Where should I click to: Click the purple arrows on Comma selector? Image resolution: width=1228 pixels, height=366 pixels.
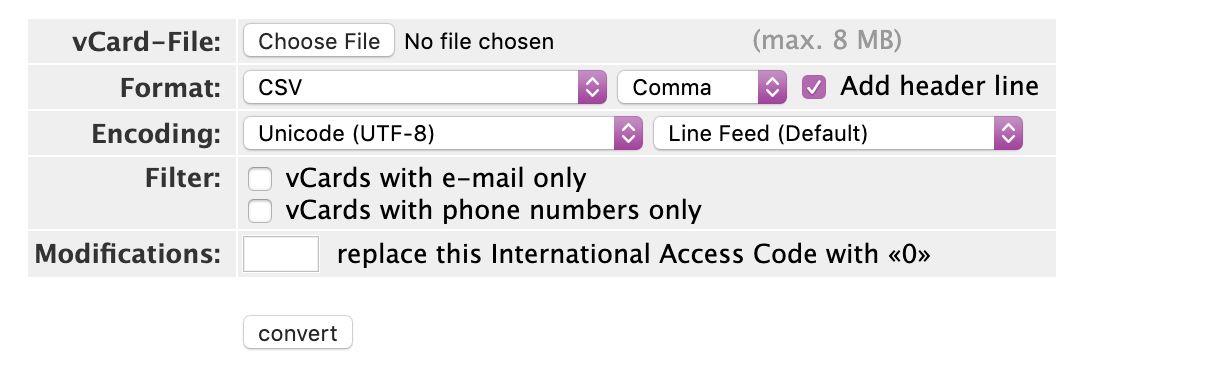click(773, 87)
